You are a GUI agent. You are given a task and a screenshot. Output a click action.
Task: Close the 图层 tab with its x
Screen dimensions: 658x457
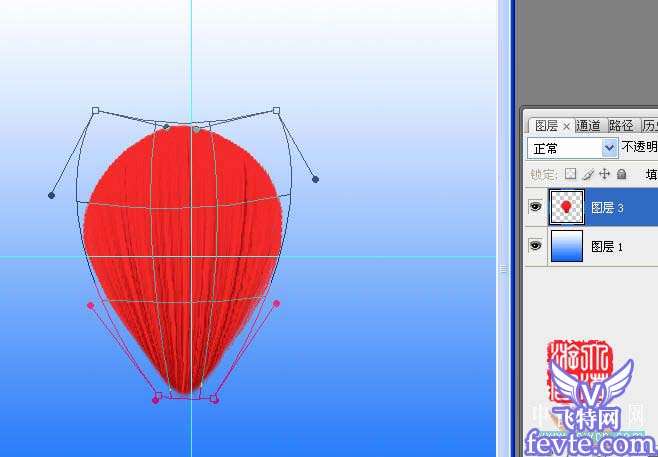coord(566,126)
